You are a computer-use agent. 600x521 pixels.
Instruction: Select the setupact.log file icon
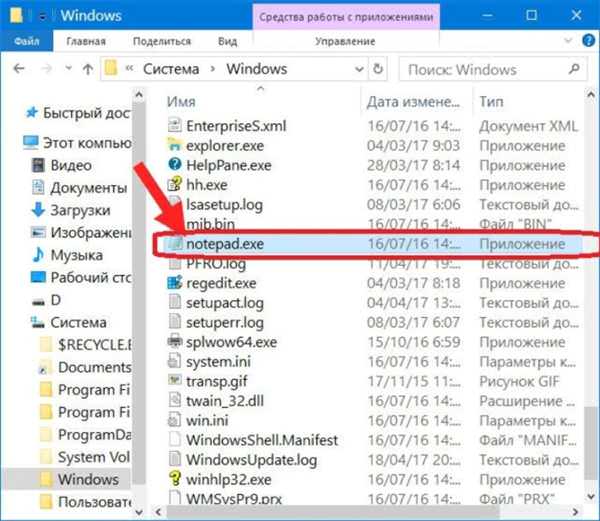(175, 301)
